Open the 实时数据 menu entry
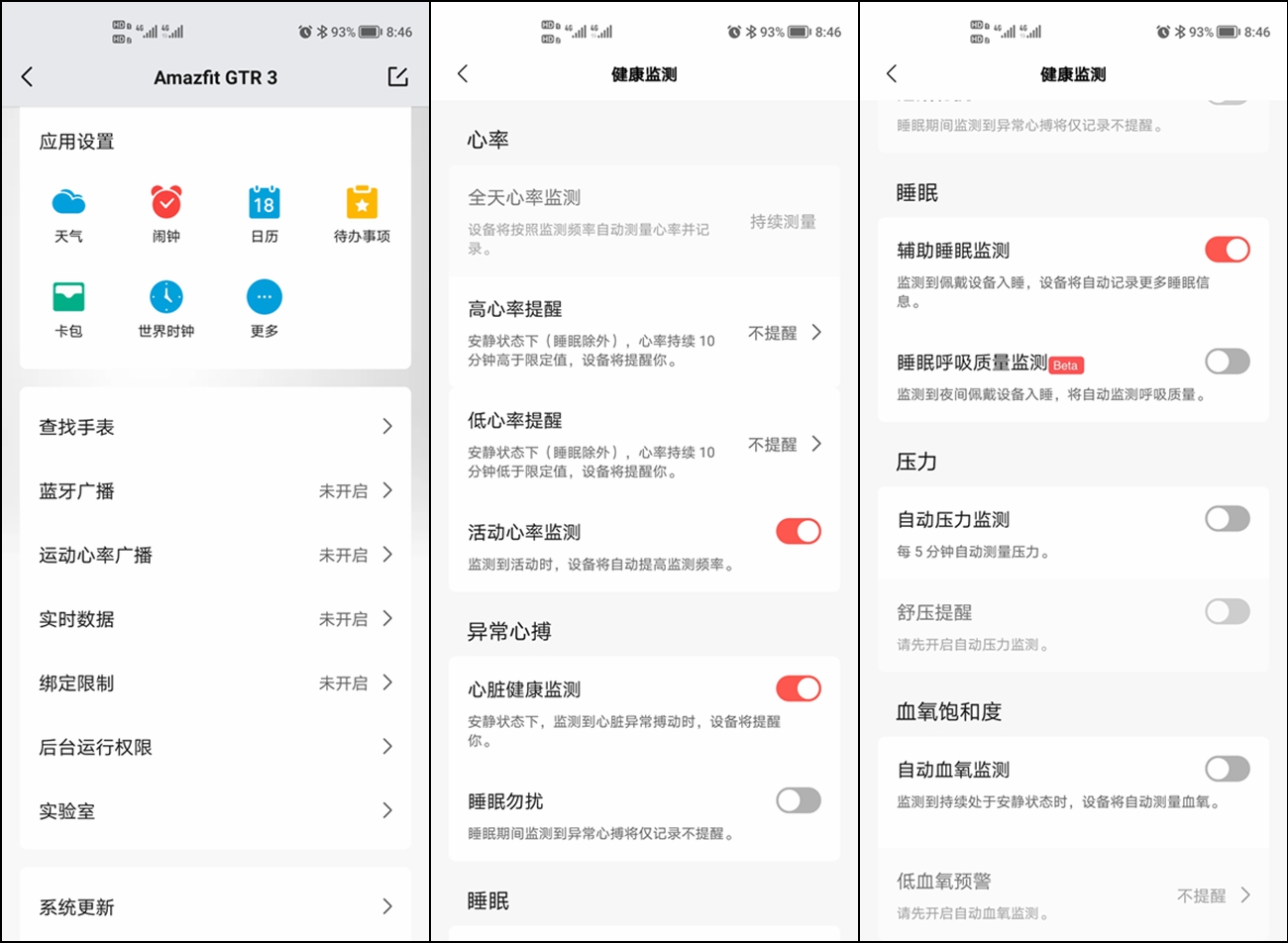This screenshot has height=943, width=1288. point(215,619)
